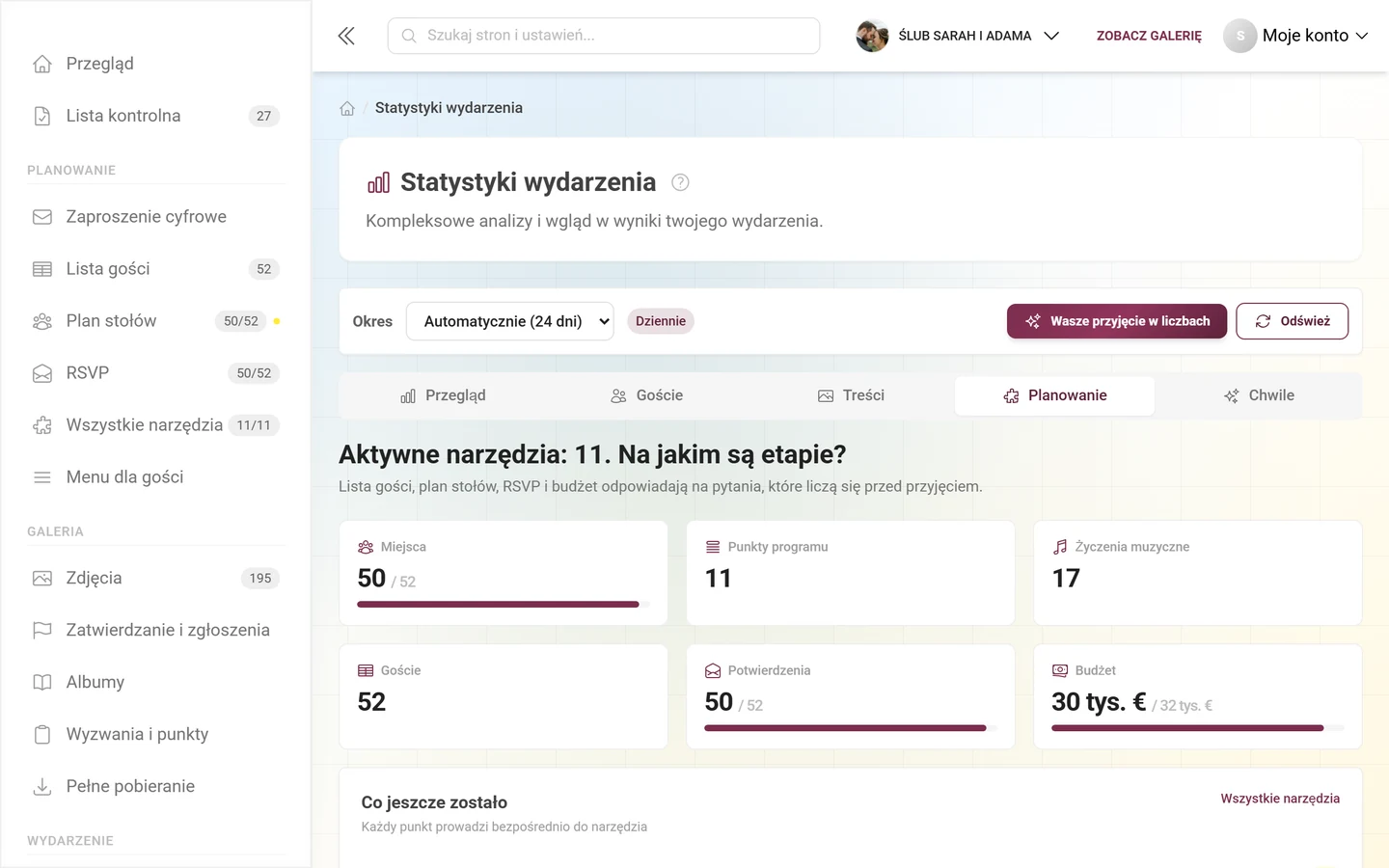Screen dimensions: 1389x868
Task: Open the Zobacz galerię link
Action: pos(1149,36)
